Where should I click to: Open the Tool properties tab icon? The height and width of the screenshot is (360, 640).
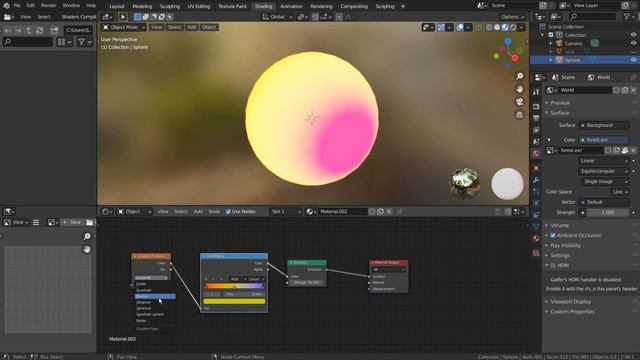pos(536,93)
